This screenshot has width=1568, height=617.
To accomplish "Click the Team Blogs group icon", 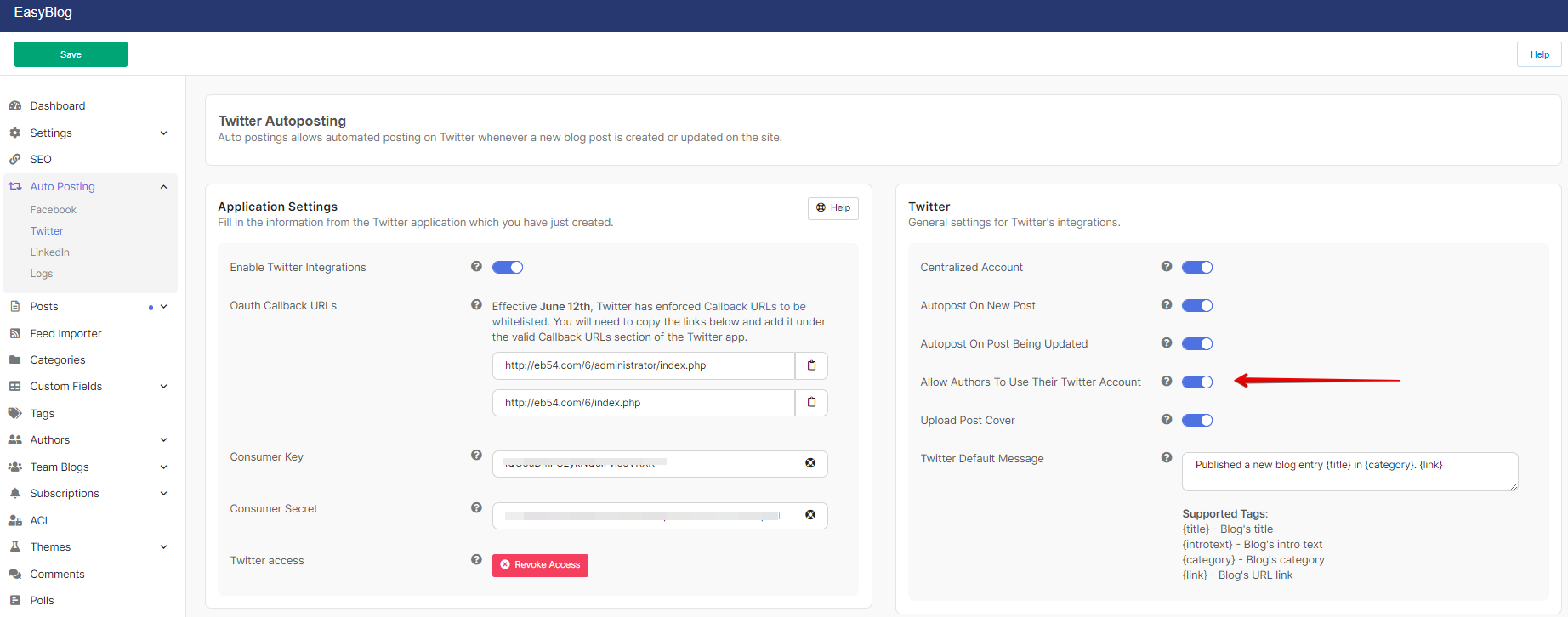I will point(14,467).
